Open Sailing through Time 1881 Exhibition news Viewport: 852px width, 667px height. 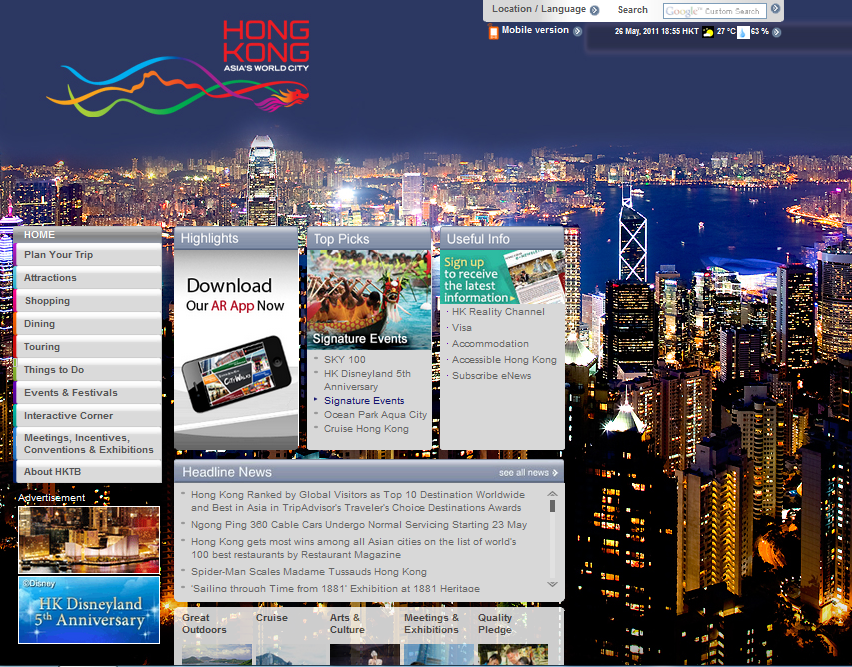point(335,589)
